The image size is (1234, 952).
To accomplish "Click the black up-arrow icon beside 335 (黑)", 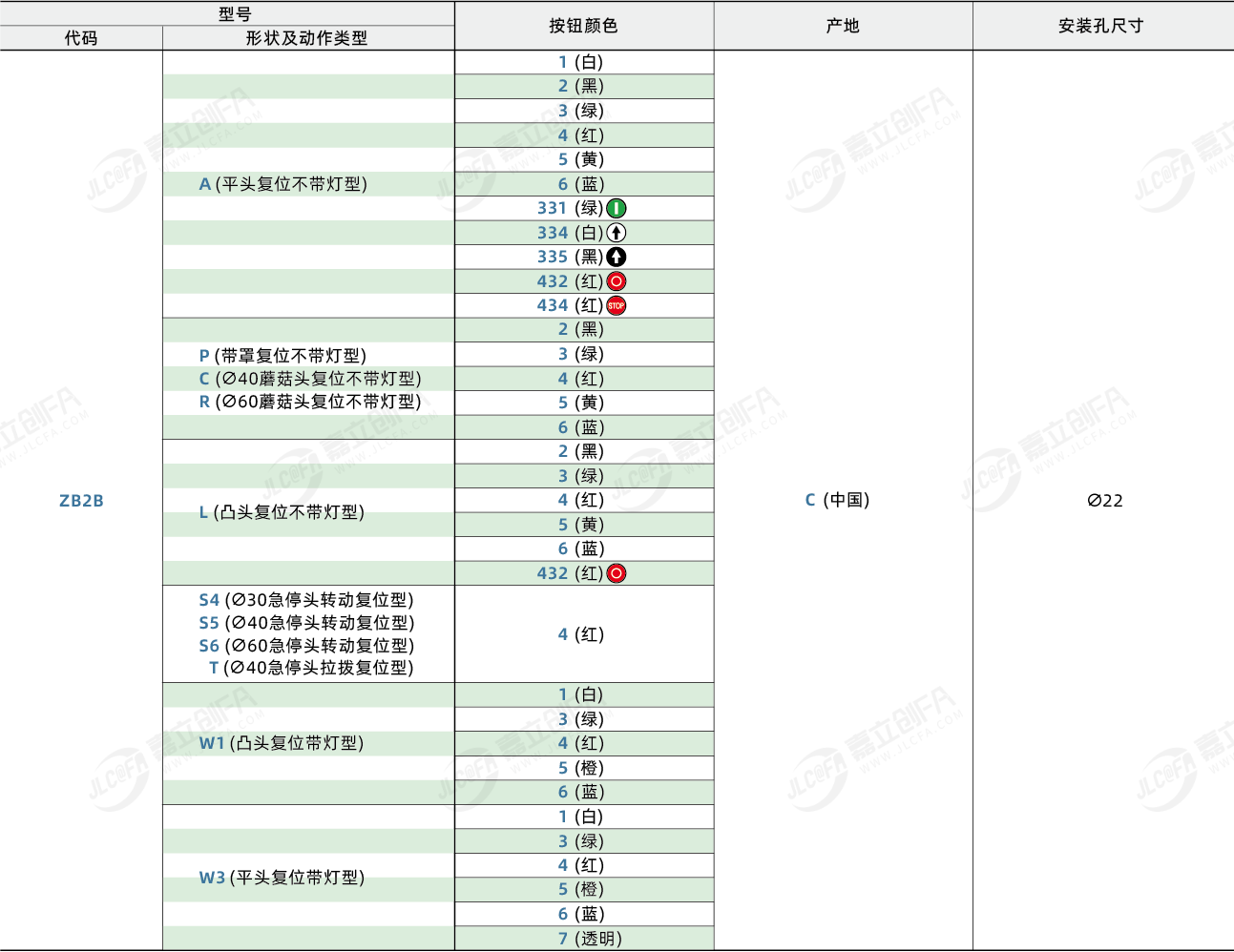I will pyautogui.click(x=617, y=257).
